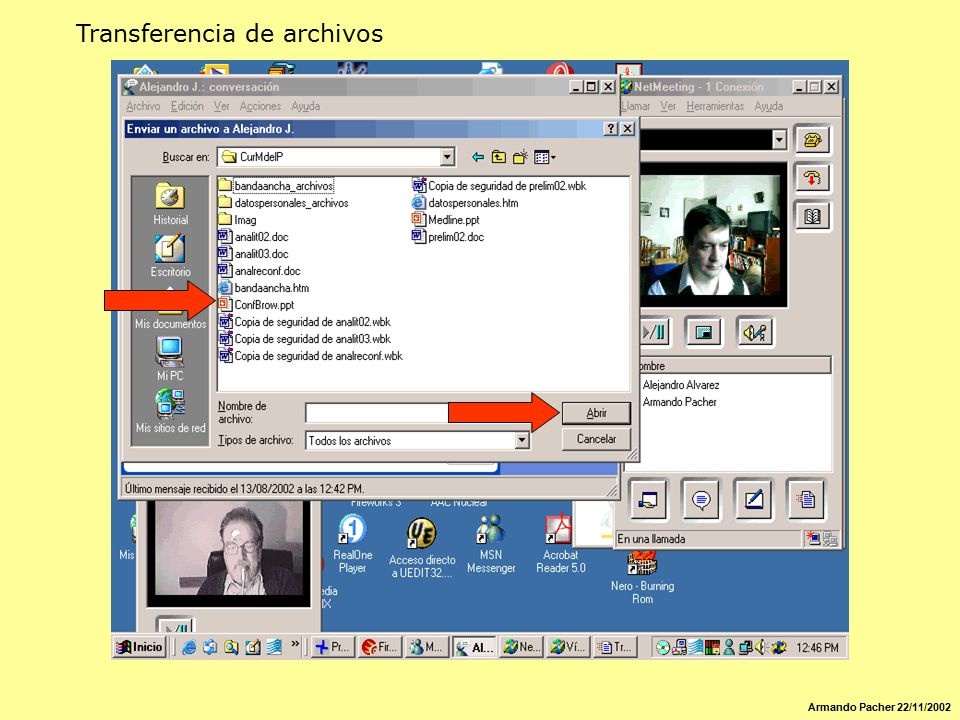Open the NetMeeting directory book icon
Image resolution: width=960 pixels, height=720 pixels.
tap(812, 216)
